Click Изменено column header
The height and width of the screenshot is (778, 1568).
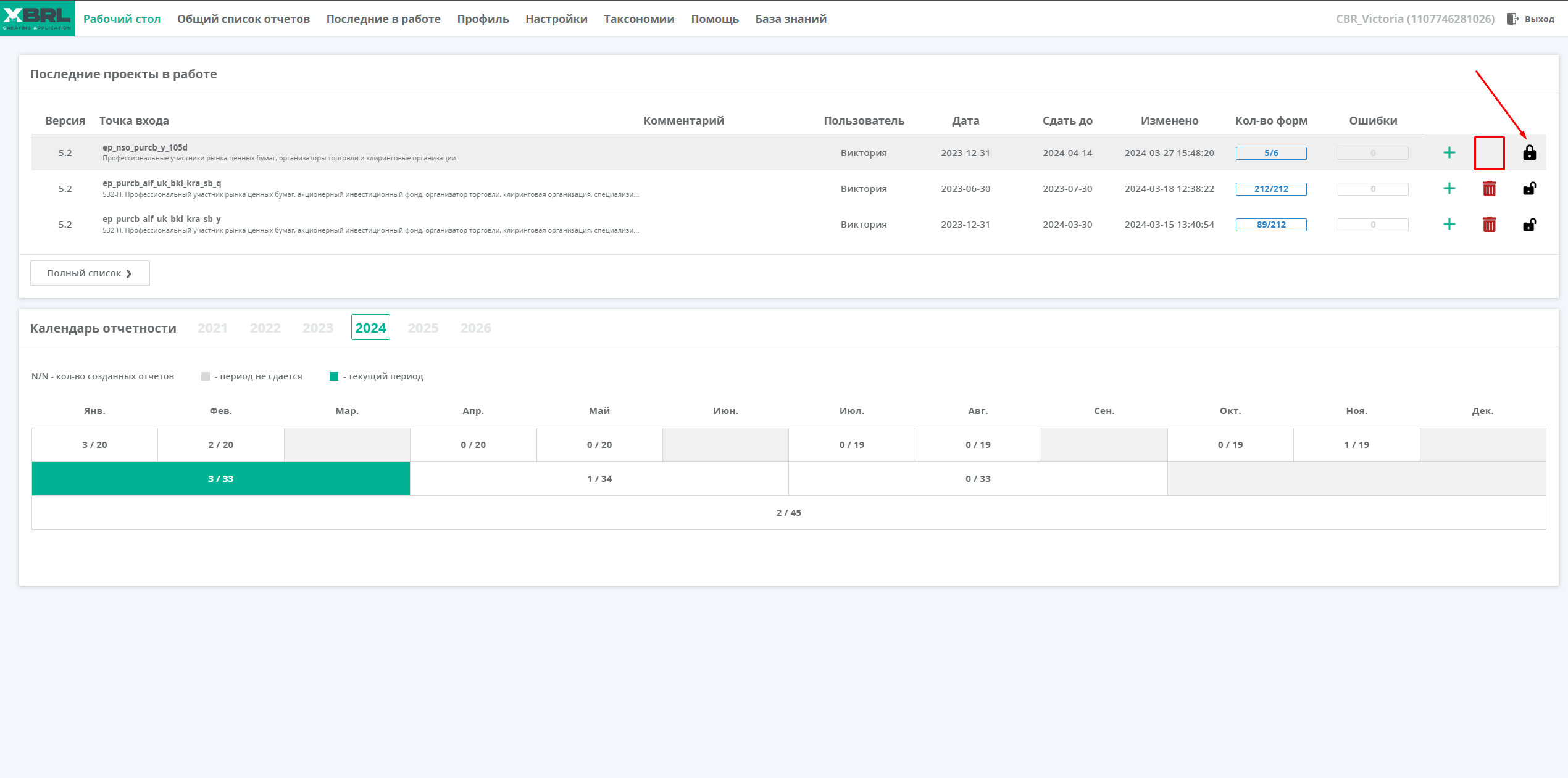click(1169, 121)
